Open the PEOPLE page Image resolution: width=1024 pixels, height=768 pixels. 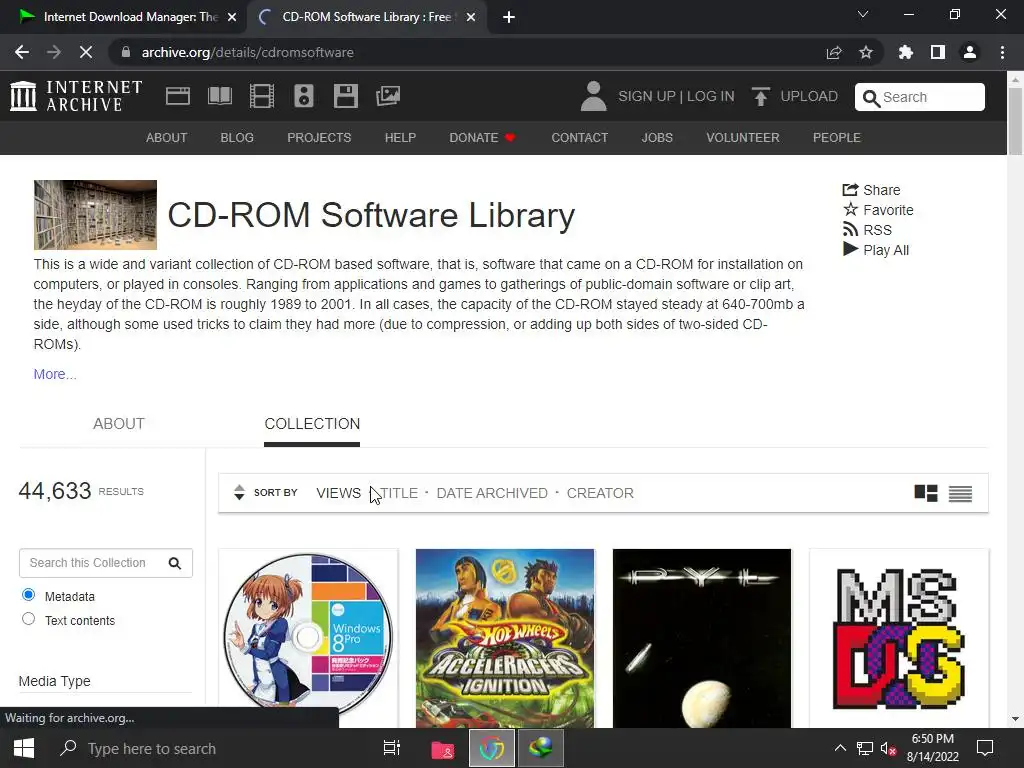click(837, 138)
